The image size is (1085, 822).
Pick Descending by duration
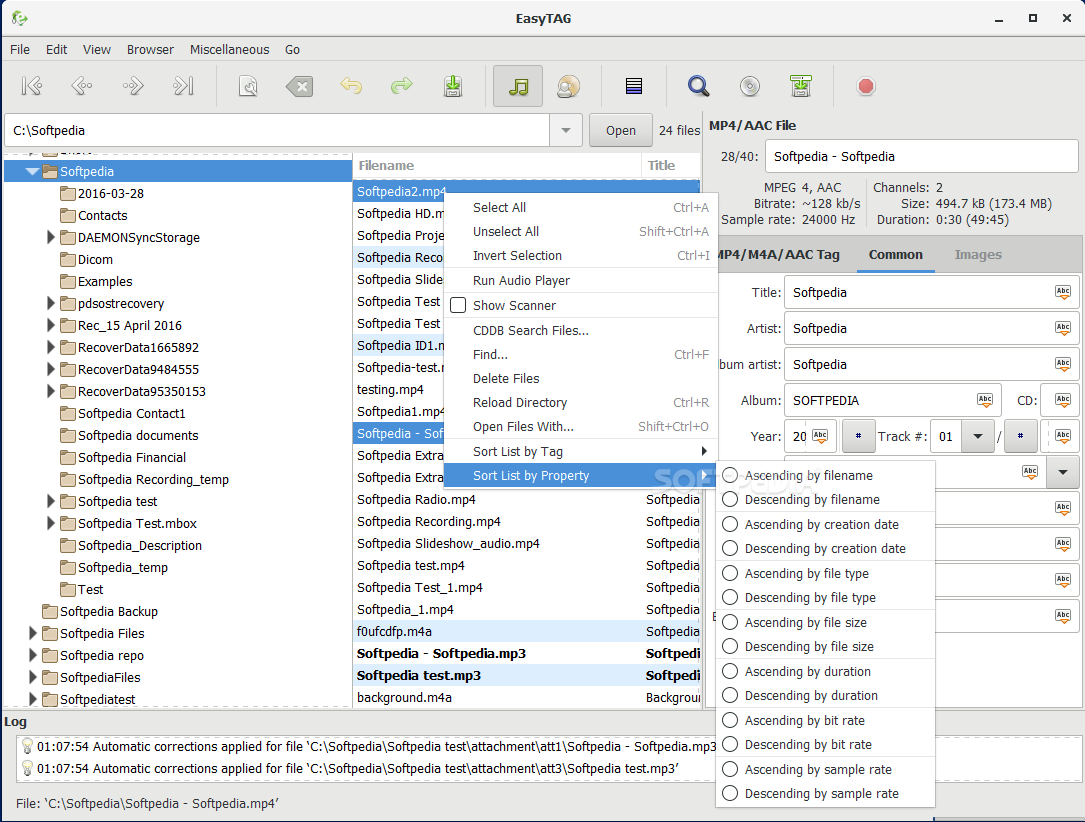pyautogui.click(x=826, y=695)
